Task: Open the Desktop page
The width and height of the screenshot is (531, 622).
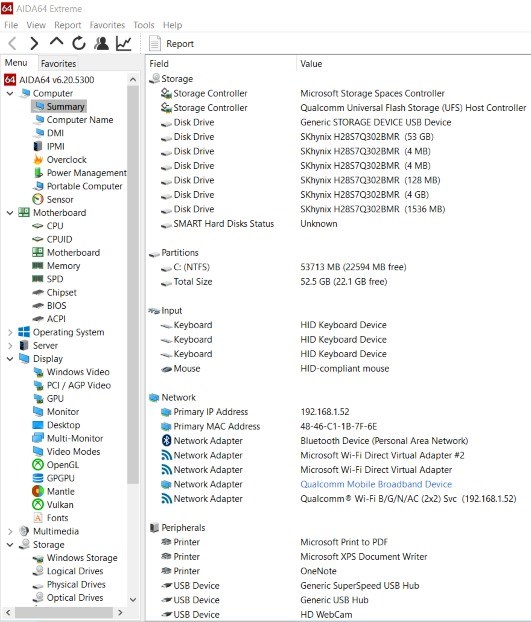Action: [x=56, y=425]
